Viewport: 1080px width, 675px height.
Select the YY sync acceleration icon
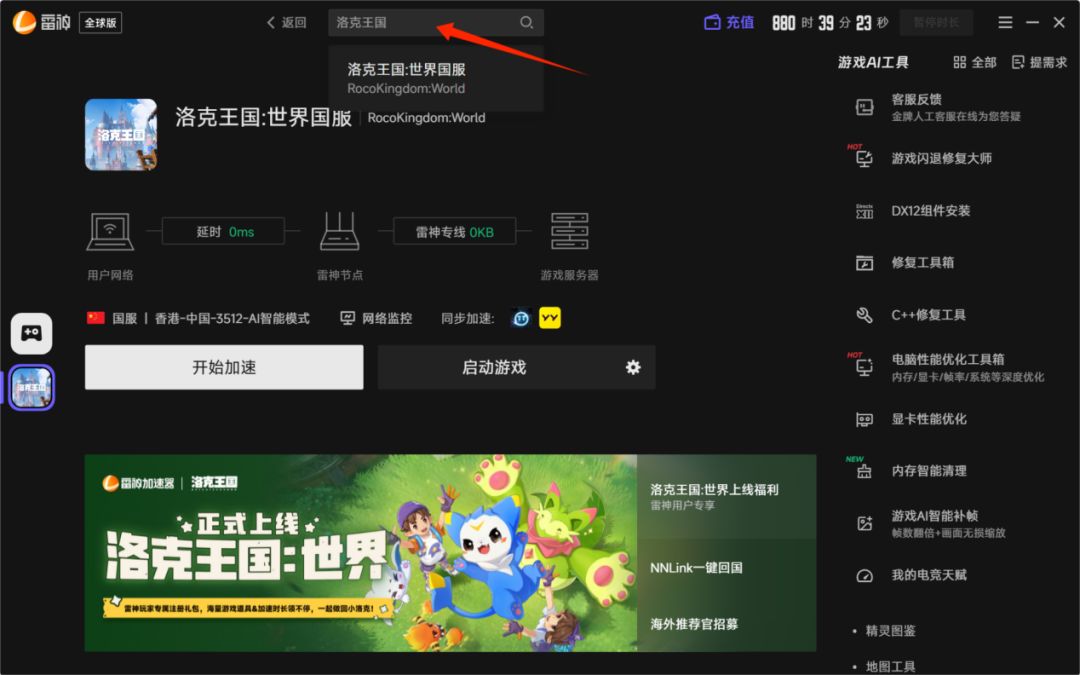pyautogui.click(x=550, y=318)
